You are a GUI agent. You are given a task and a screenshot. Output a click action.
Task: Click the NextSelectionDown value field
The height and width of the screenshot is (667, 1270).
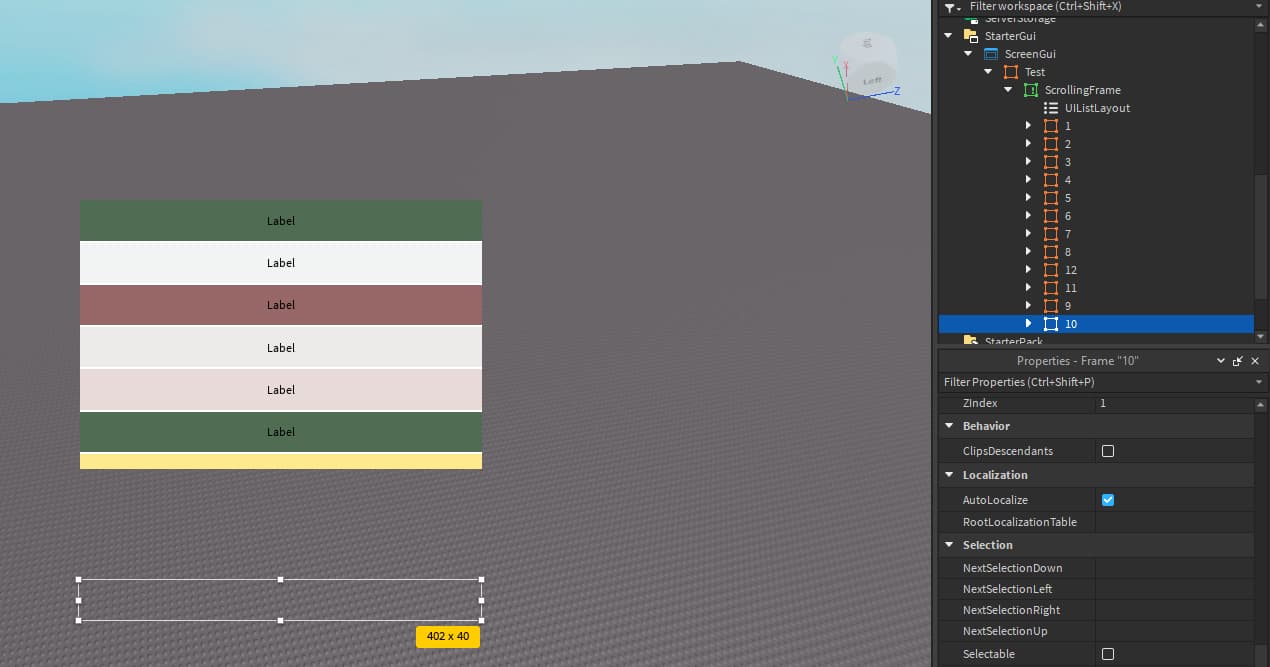1174,568
